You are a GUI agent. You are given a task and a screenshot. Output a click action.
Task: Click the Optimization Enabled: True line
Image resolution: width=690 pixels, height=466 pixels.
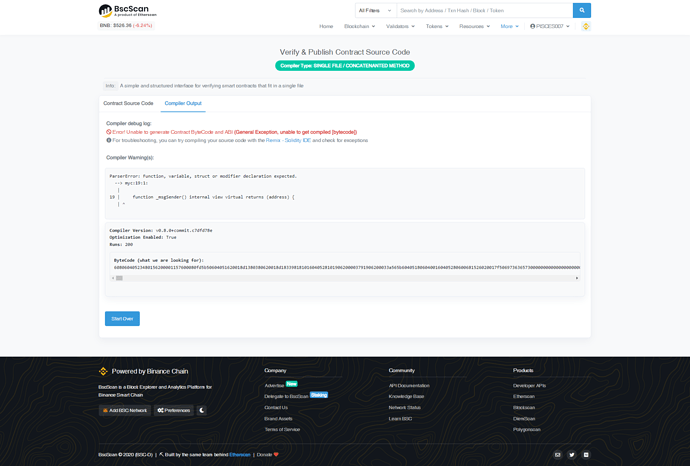point(143,237)
